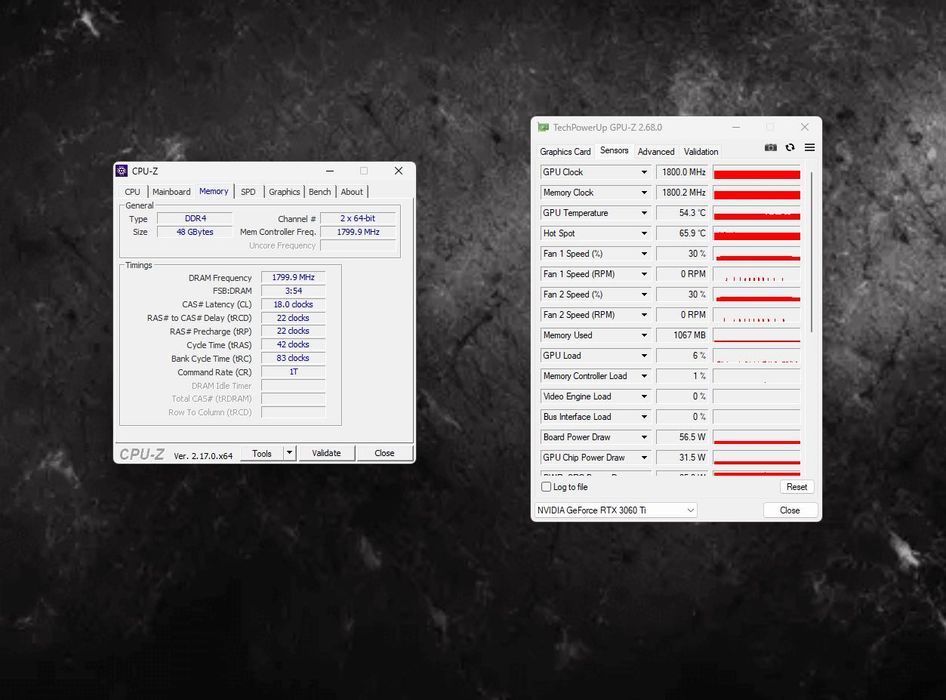The height and width of the screenshot is (700, 946).
Task: Click the GPU-Z screenshot camera icon
Action: coord(770,147)
